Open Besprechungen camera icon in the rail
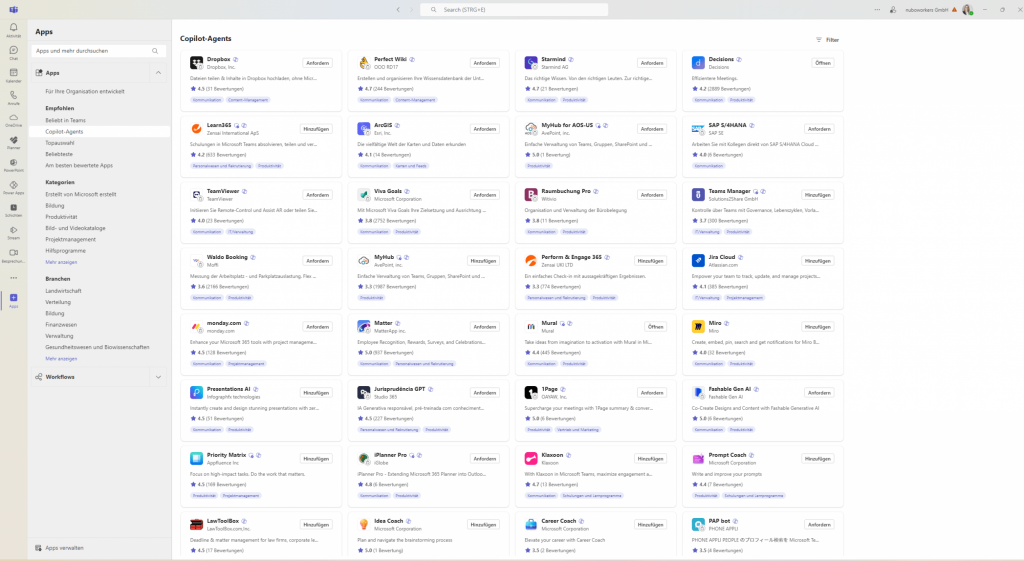The height and width of the screenshot is (561, 1024). tap(13, 254)
